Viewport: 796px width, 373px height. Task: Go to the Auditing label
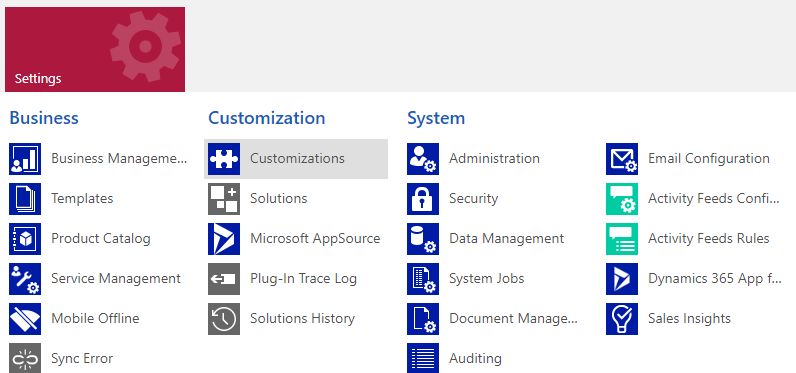click(x=475, y=359)
